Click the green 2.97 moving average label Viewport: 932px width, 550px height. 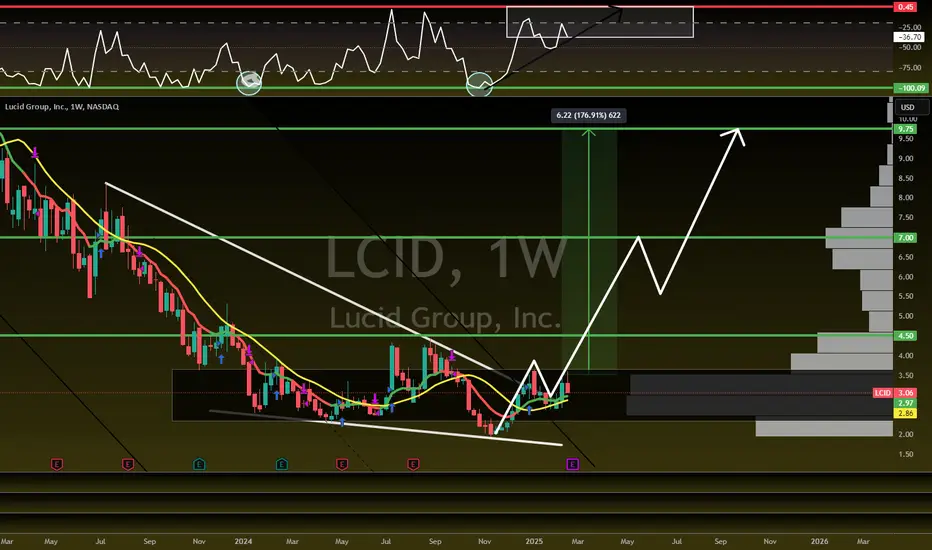coord(906,403)
